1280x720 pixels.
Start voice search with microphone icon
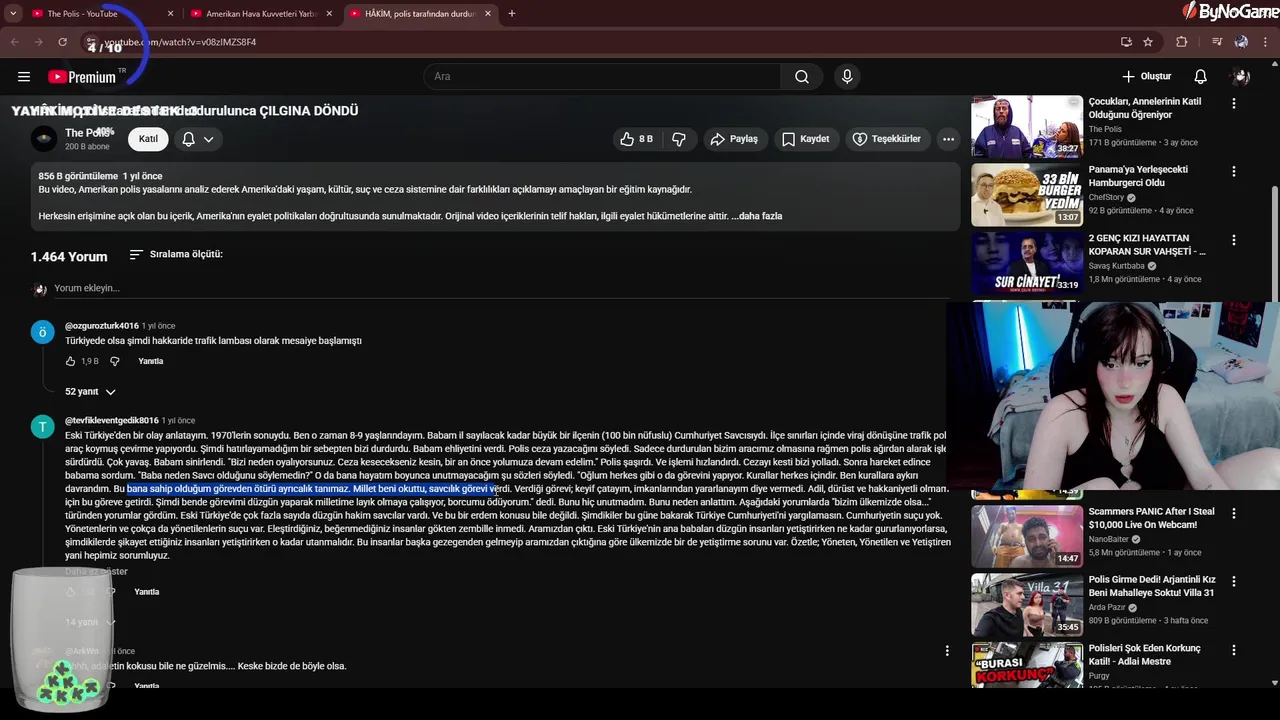(x=847, y=77)
